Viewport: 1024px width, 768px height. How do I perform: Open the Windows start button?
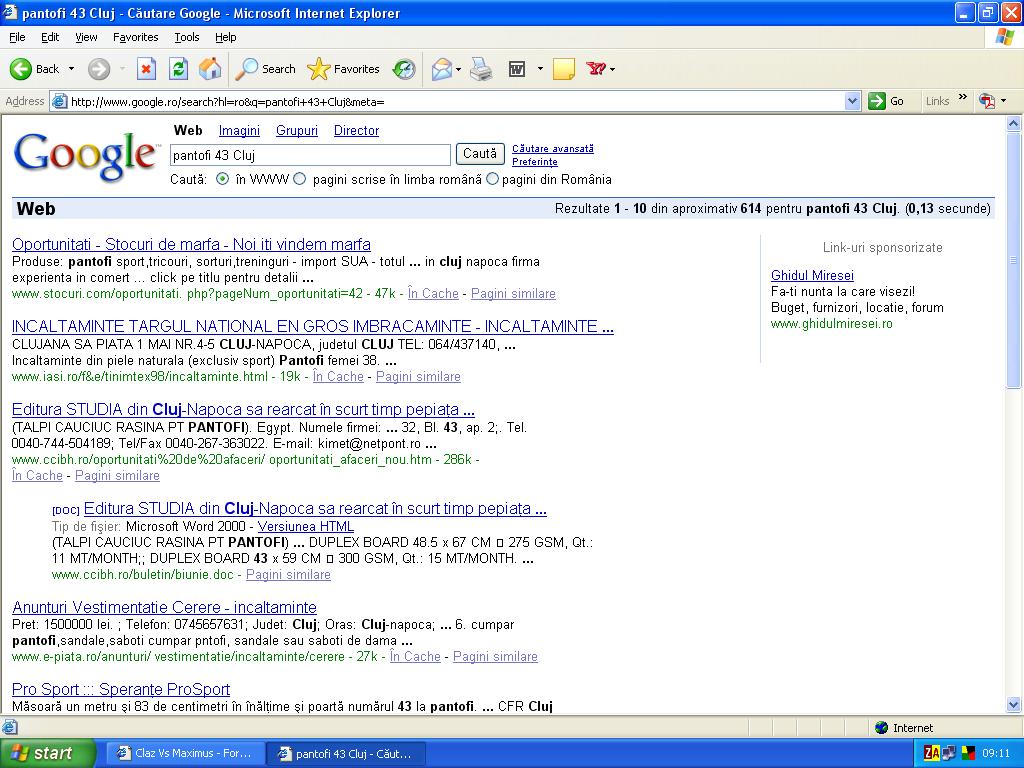[x=48, y=753]
